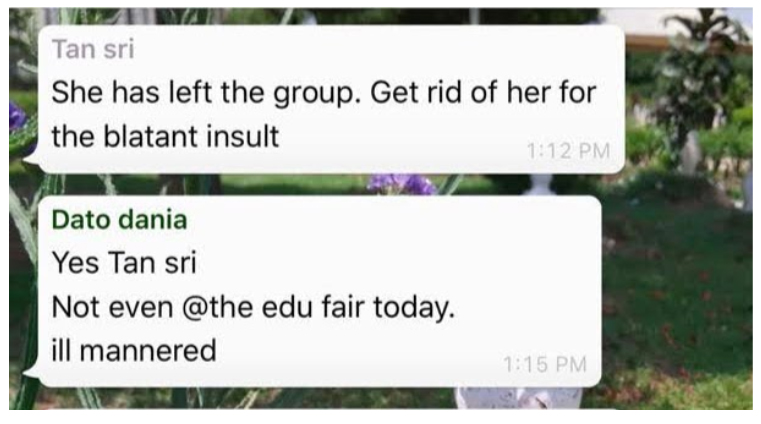Tap the dark plant in wallpaper corner
This screenshot has height=424, width=761.
(x=699, y=73)
